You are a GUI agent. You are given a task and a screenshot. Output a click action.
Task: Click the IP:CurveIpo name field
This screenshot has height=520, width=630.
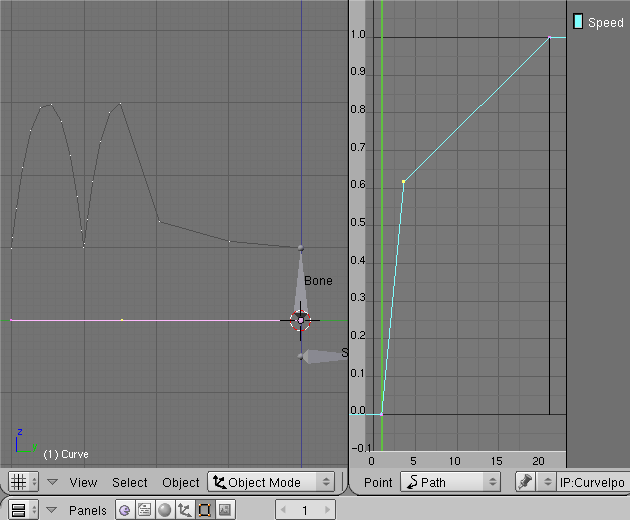pyautogui.click(x=593, y=482)
